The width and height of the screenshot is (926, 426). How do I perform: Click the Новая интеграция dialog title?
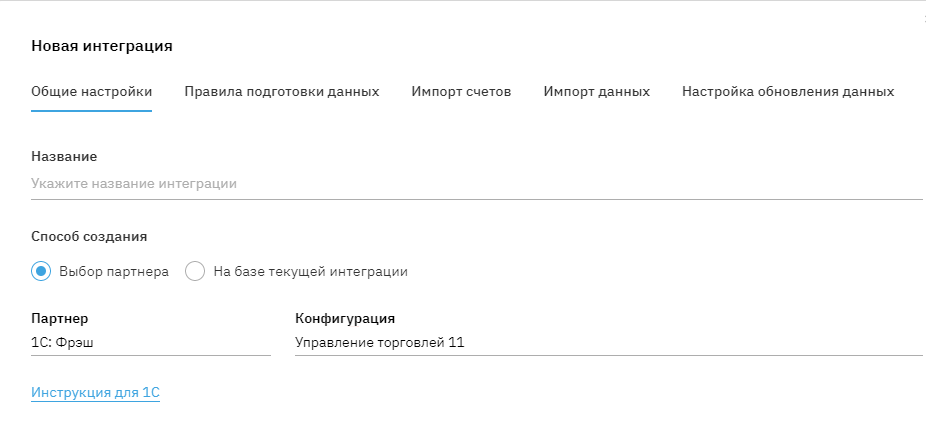coord(102,46)
